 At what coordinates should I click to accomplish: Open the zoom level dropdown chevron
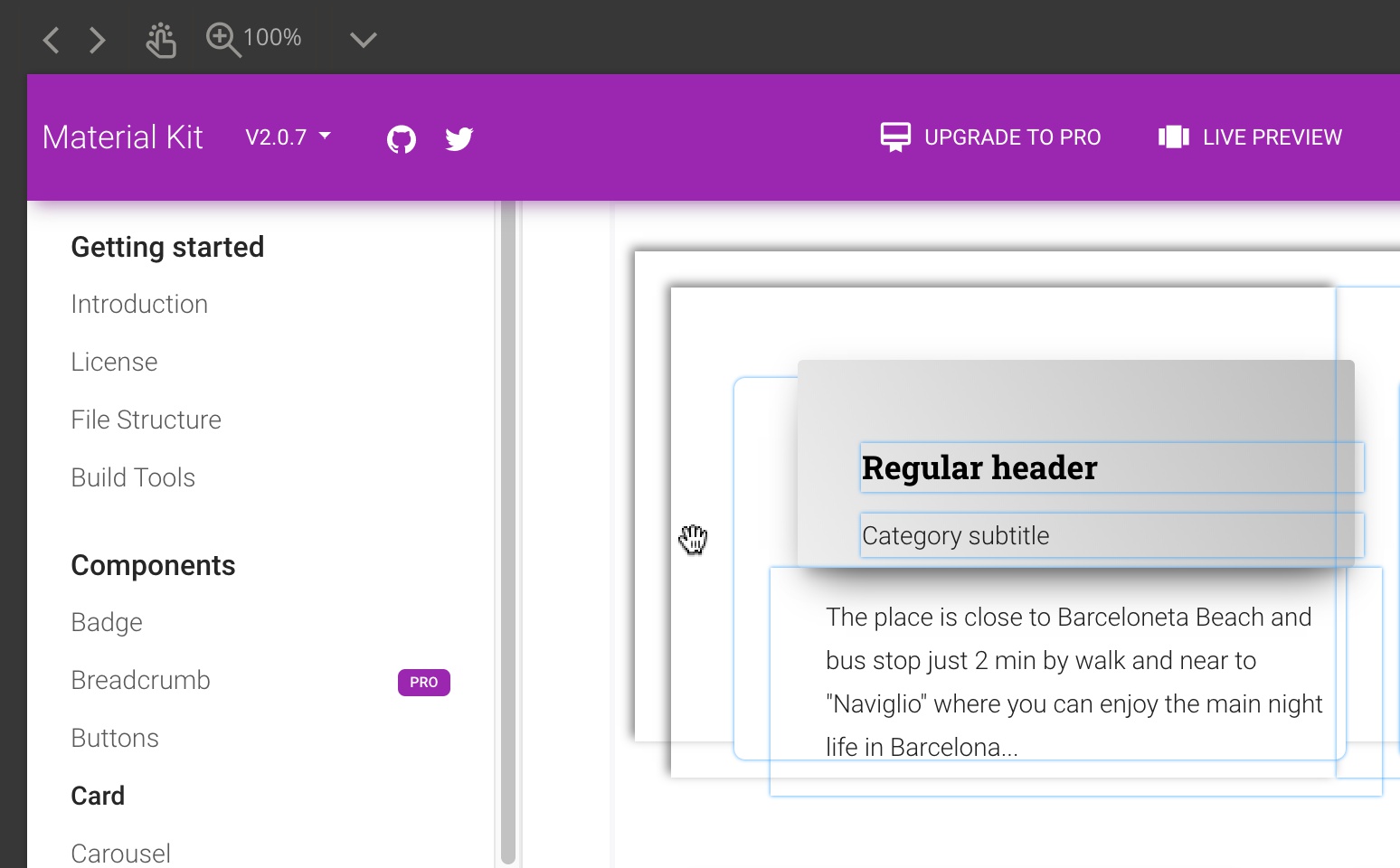tap(363, 40)
